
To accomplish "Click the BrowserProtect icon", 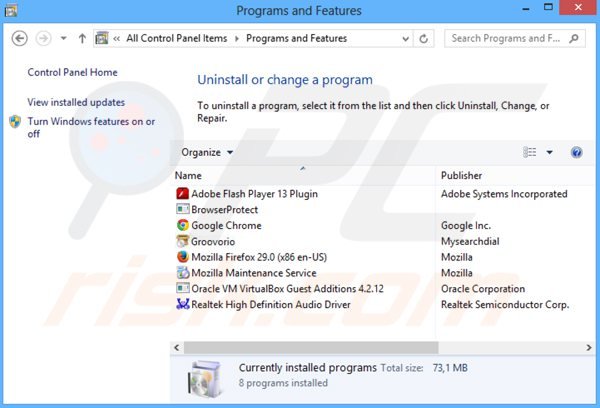I will [183, 209].
